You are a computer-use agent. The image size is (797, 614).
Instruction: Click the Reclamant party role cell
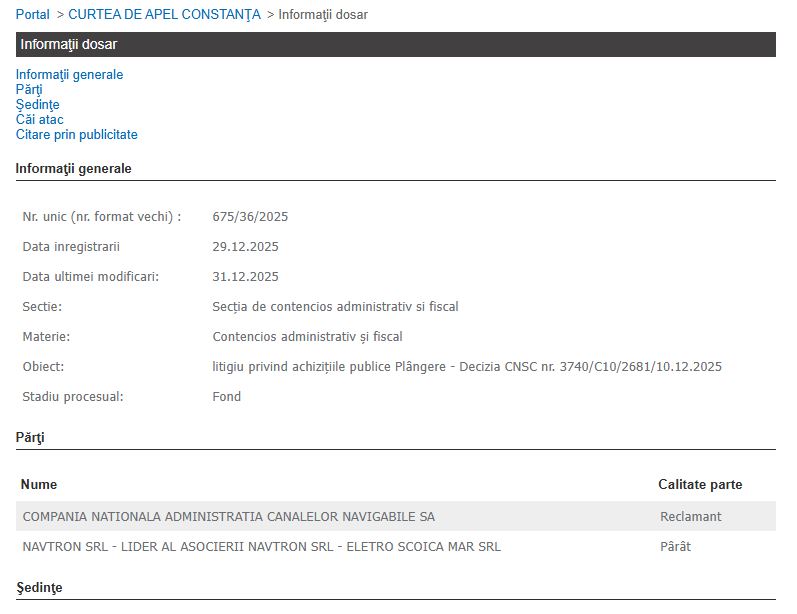pos(691,517)
